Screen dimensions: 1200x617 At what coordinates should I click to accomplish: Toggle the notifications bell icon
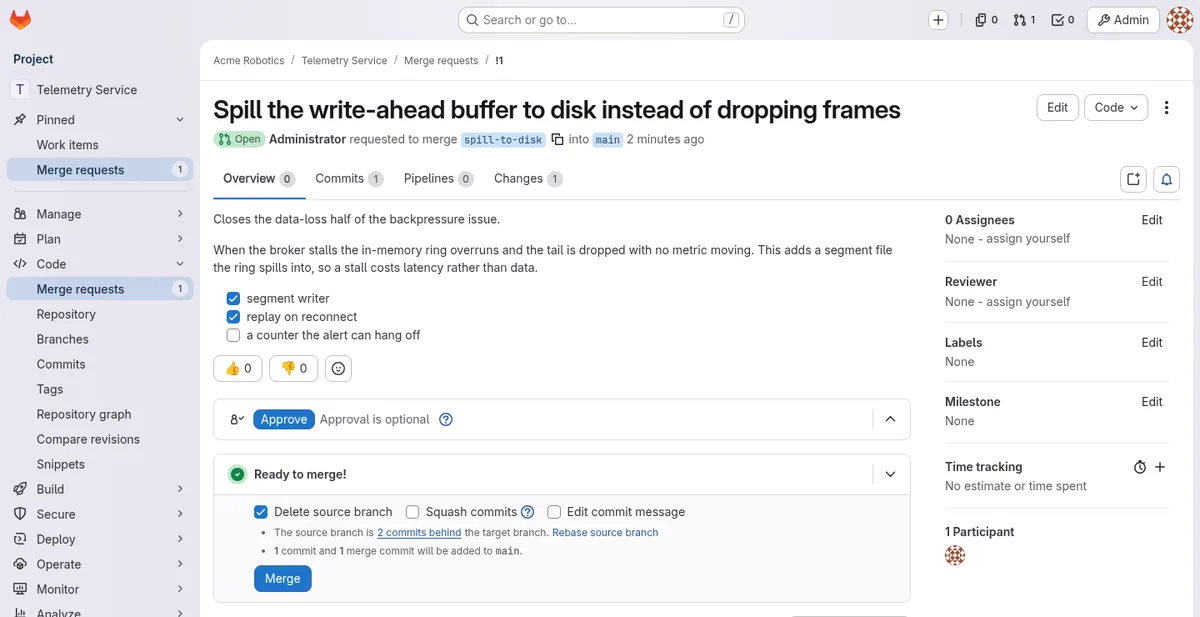point(1166,179)
